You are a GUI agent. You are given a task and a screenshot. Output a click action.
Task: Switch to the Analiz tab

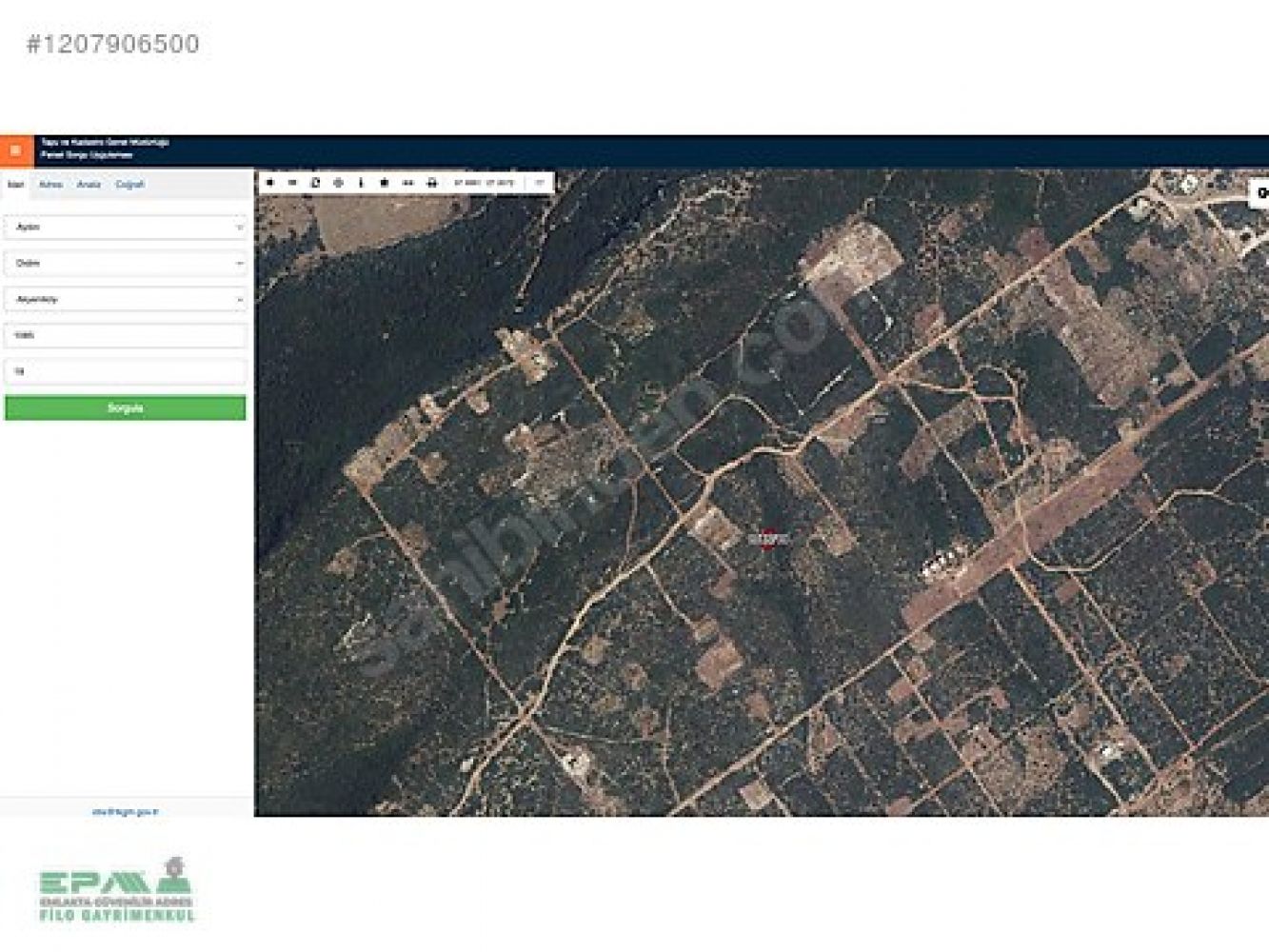pyautogui.click(x=89, y=185)
